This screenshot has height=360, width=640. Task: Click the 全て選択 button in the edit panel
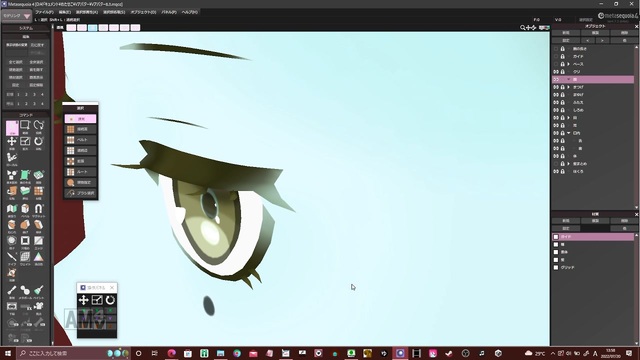click(x=16, y=62)
